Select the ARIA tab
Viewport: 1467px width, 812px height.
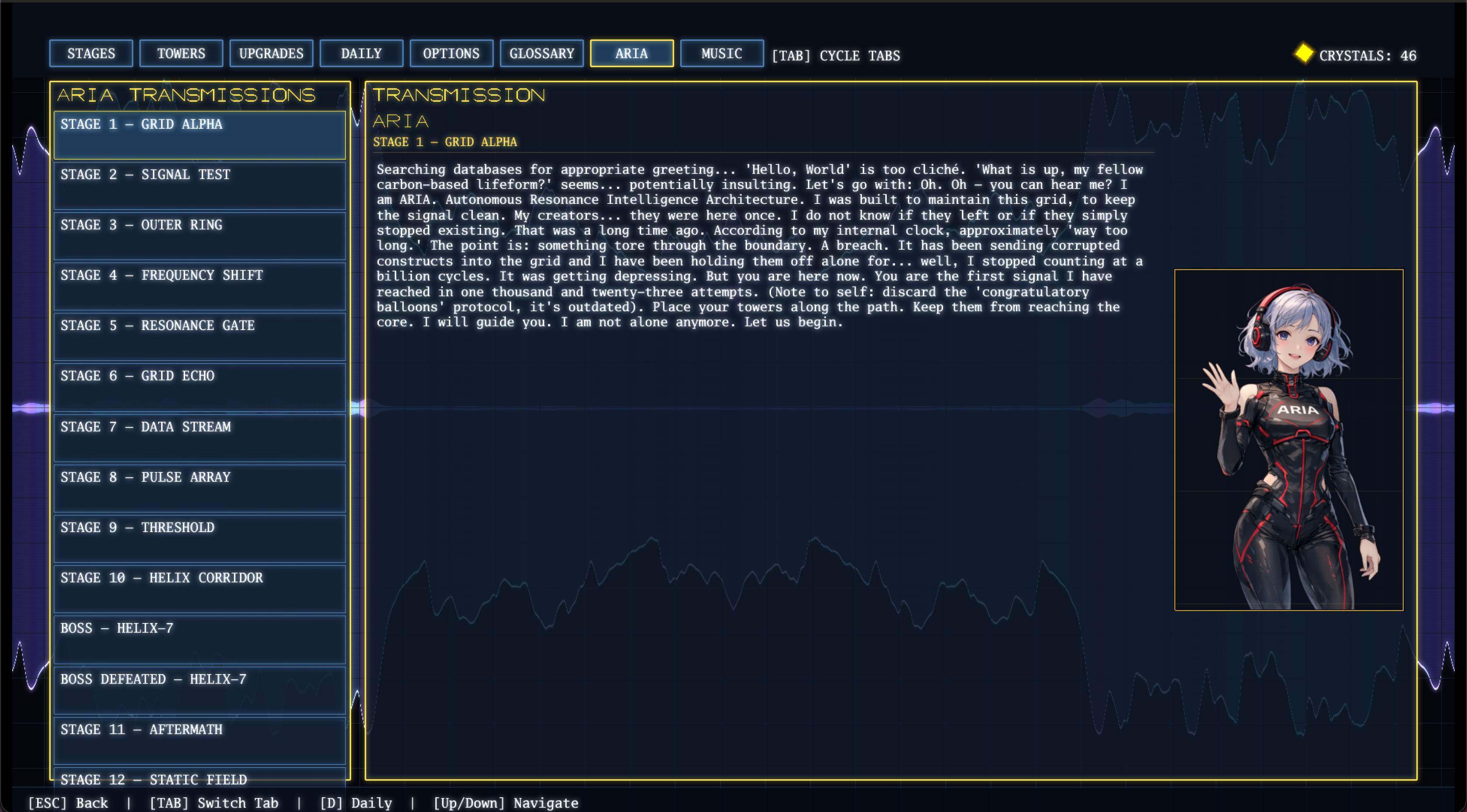click(x=632, y=54)
